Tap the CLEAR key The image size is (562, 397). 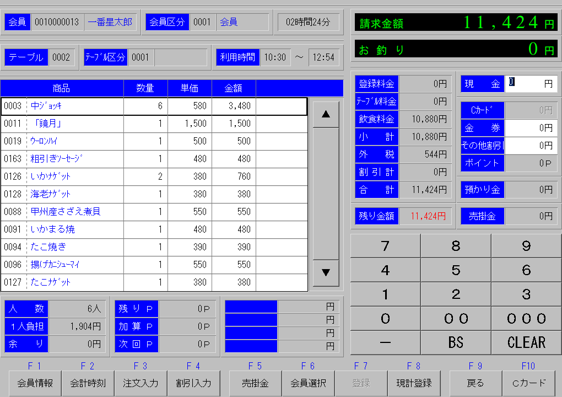[526, 343]
